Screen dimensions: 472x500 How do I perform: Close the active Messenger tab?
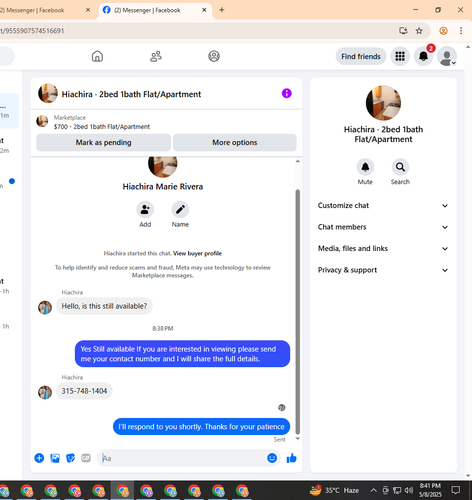tap(204, 10)
